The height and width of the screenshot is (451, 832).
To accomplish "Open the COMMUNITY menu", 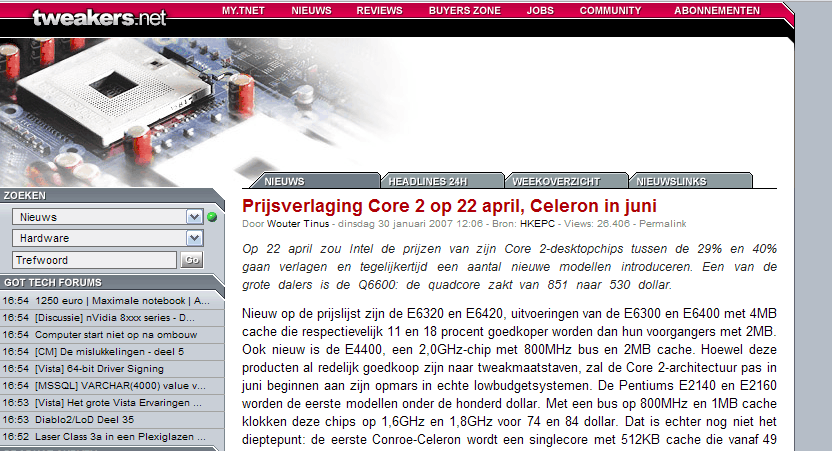I will 610,10.
